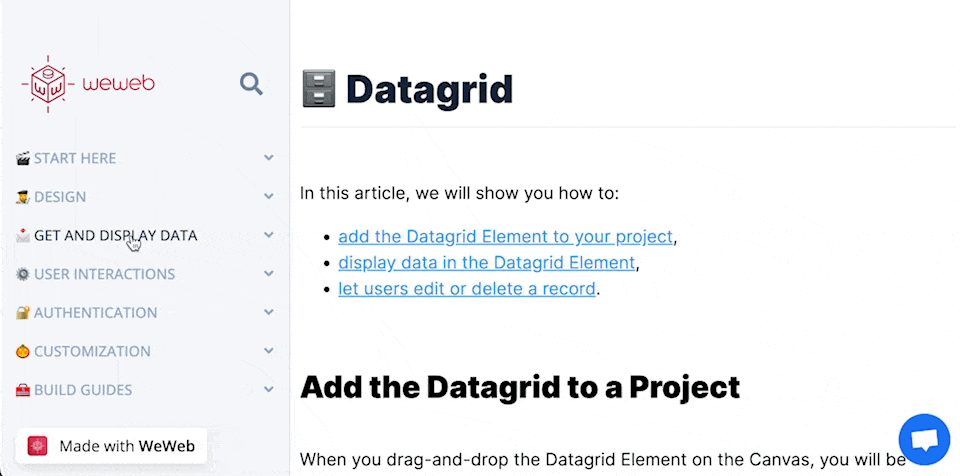Expand the User Interactions chevron
The width and height of the screenshot is (960, 476).
[269, 274]
